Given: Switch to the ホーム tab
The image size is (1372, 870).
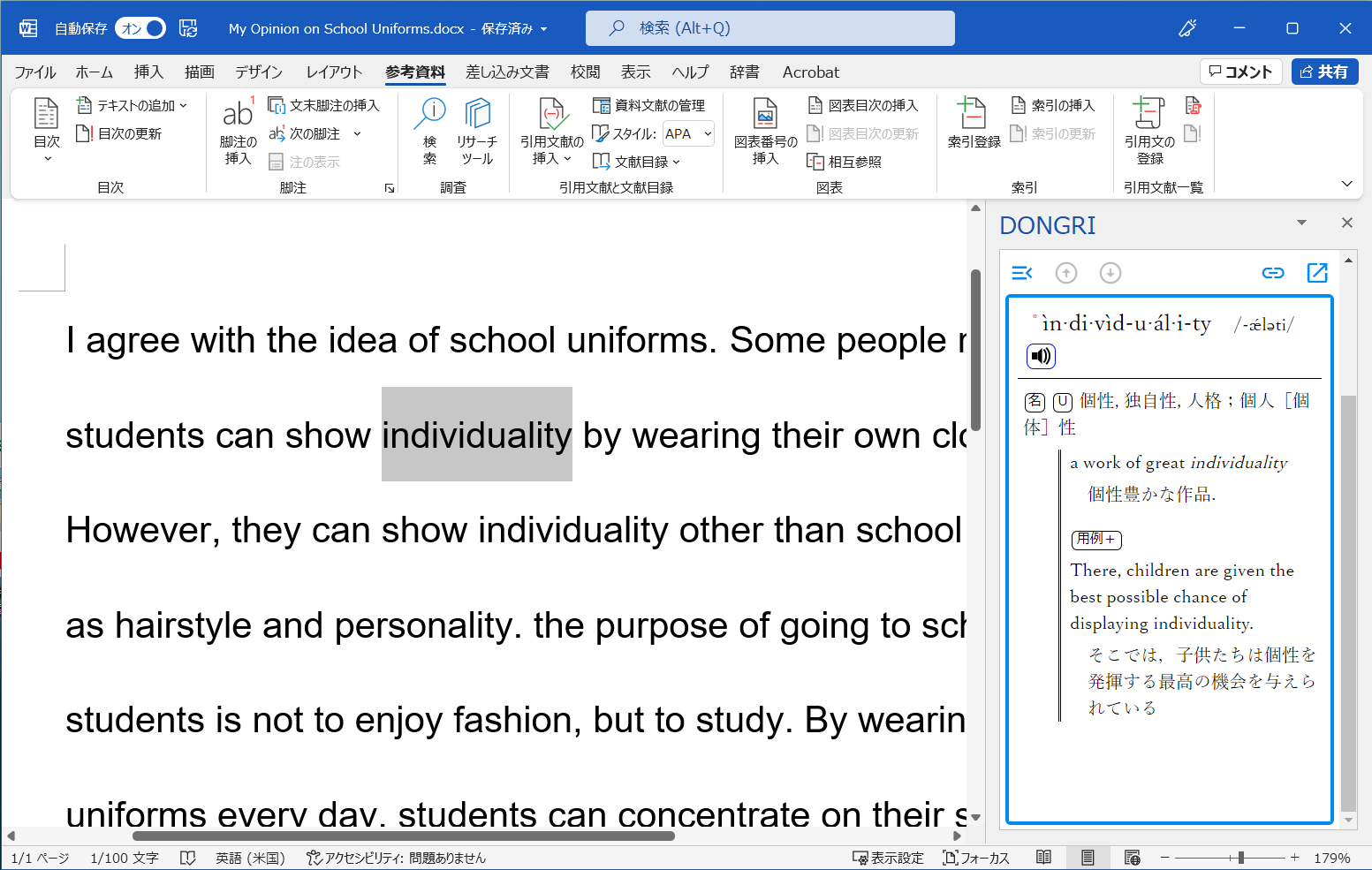Looking at the screenshot, I should 95,72.
